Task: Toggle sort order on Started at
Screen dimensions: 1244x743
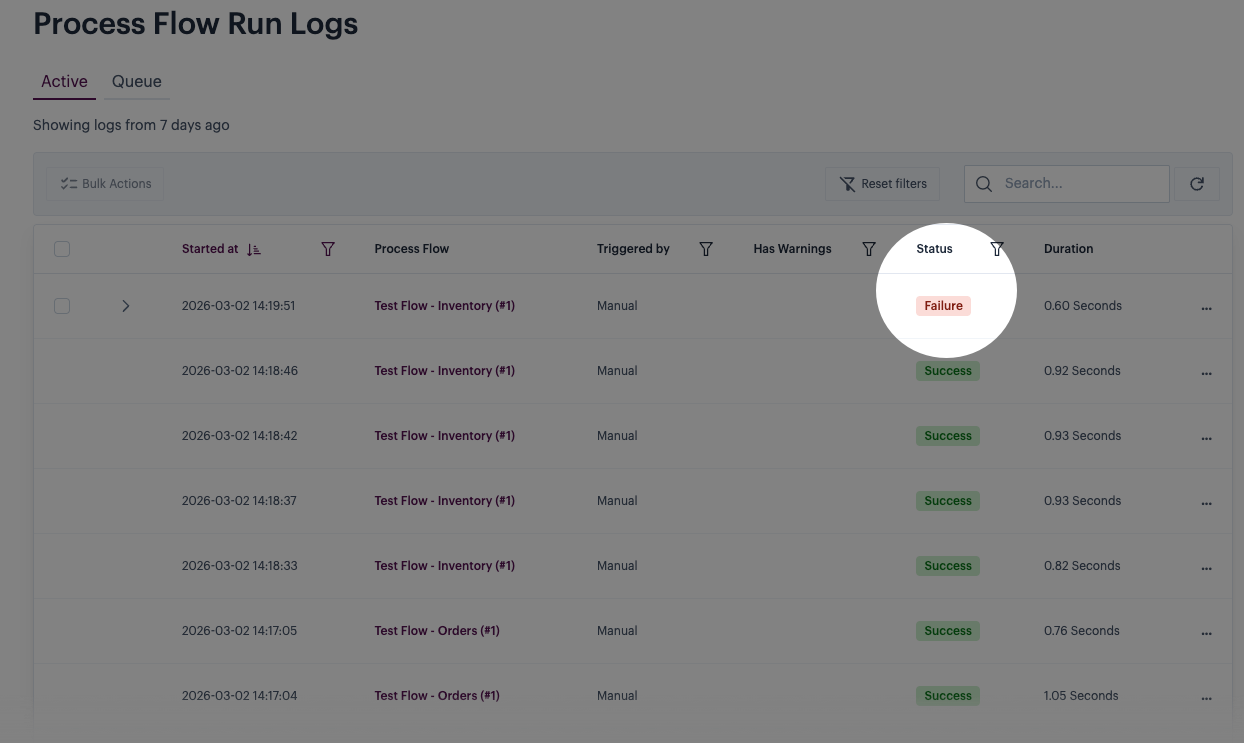Action: tap(254, 249)
